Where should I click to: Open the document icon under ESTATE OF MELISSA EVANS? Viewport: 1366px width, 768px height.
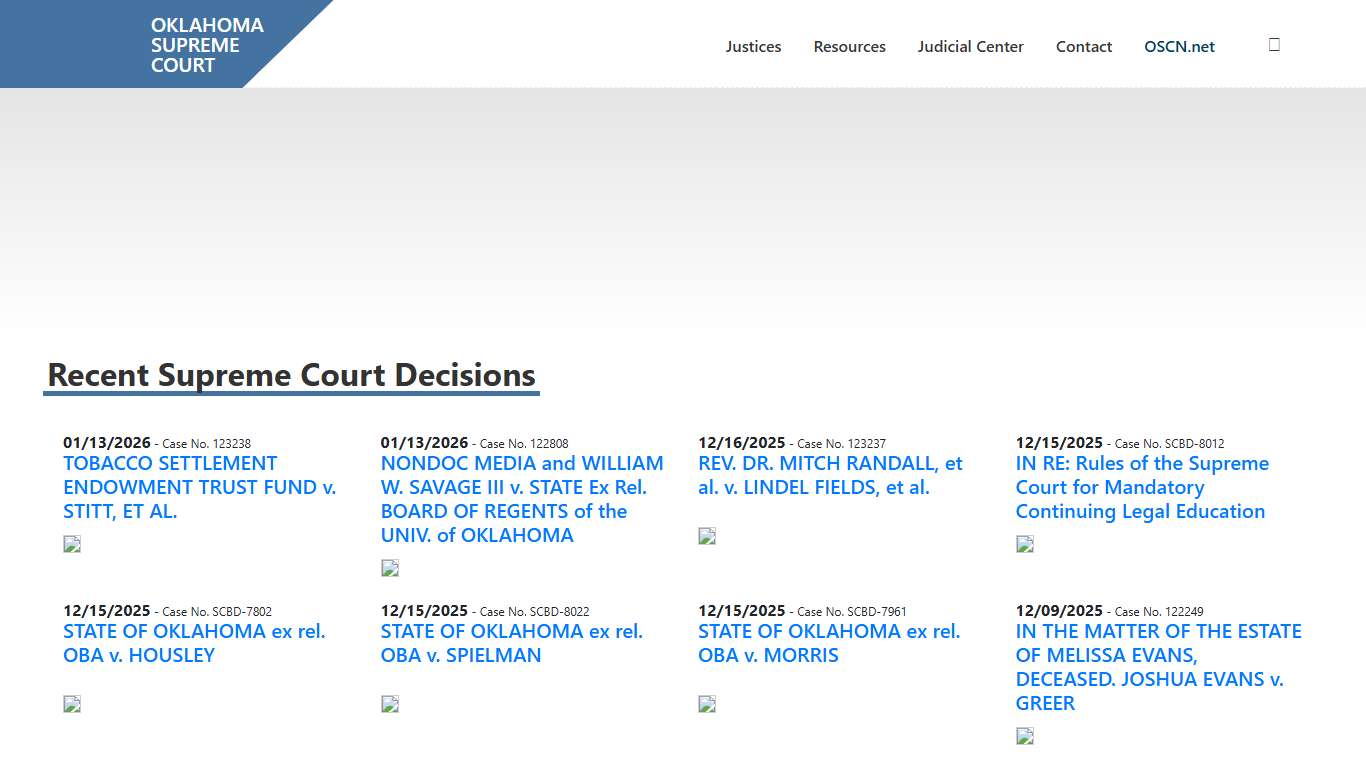(1024, 735)
